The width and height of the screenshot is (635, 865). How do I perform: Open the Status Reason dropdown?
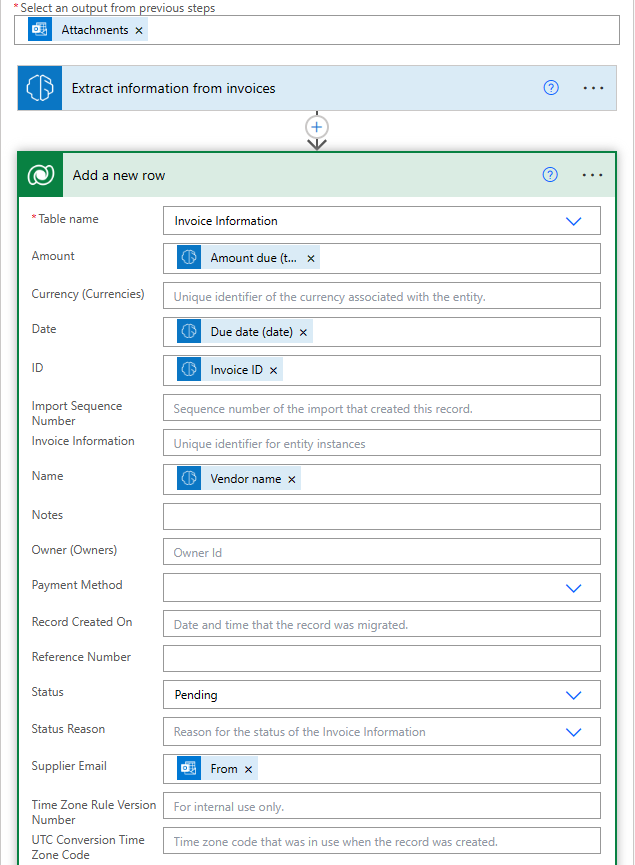(573, 732)
